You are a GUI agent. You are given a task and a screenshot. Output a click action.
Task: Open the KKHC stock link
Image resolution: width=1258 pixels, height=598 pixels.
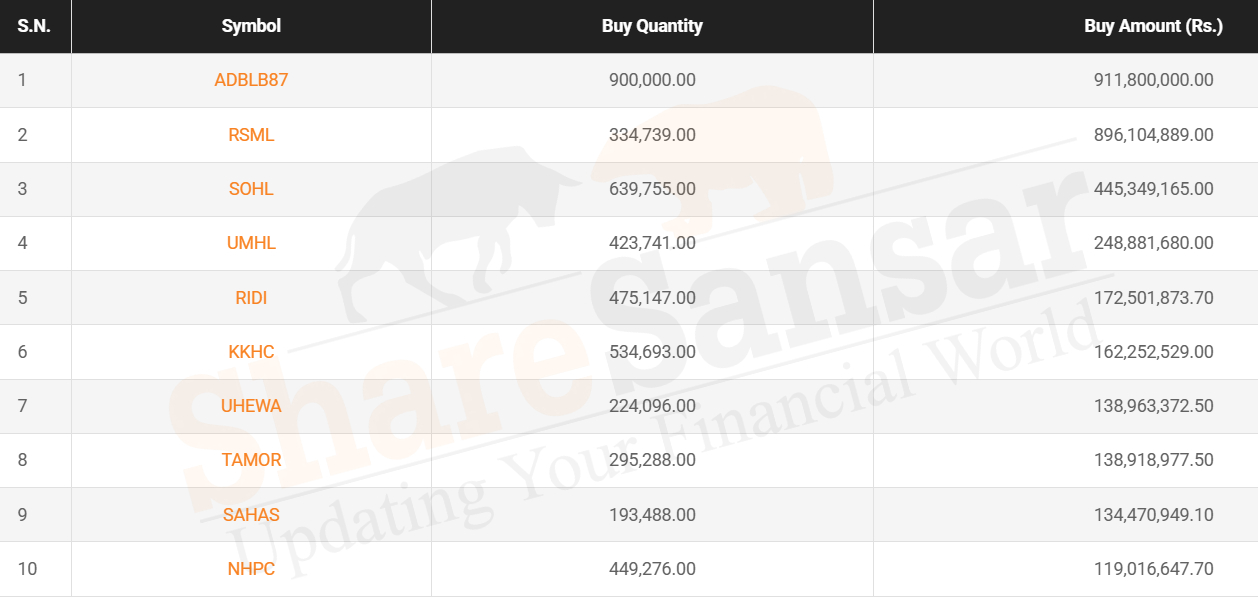(251, 352)
